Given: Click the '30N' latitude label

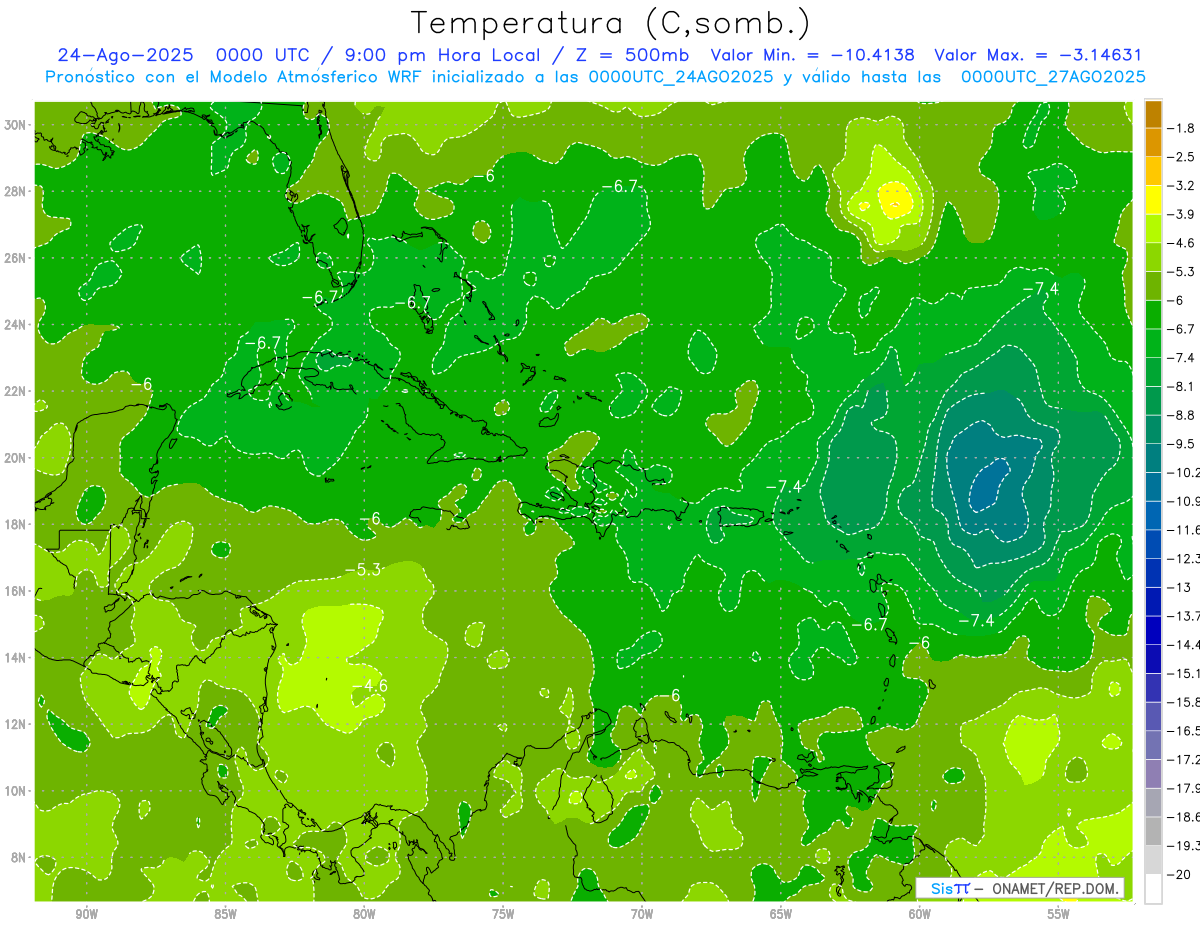Looking at the screenshot, I should tap(15, 125).
